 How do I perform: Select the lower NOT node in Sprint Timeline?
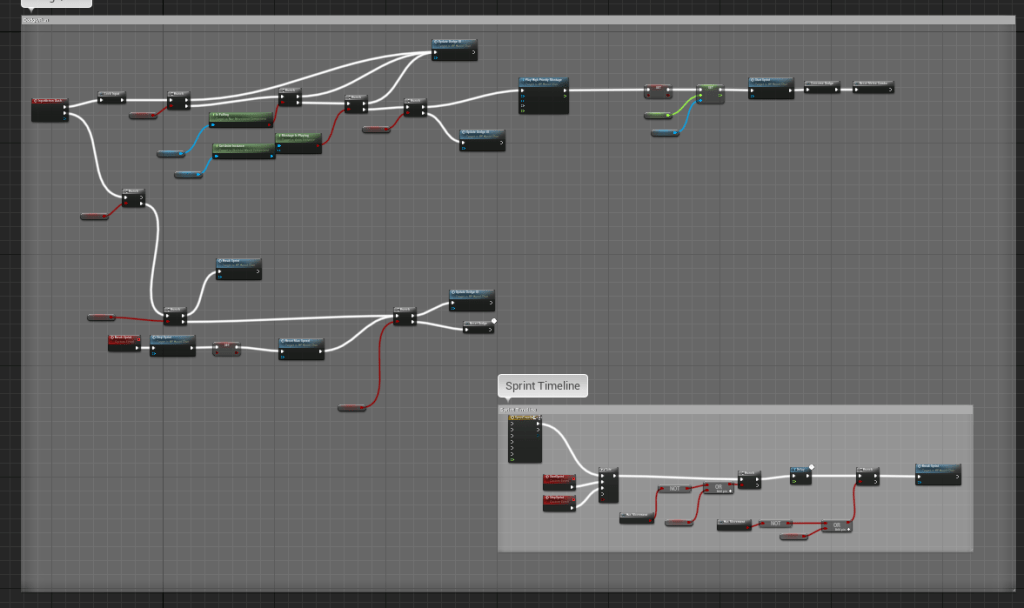(774, 523)
